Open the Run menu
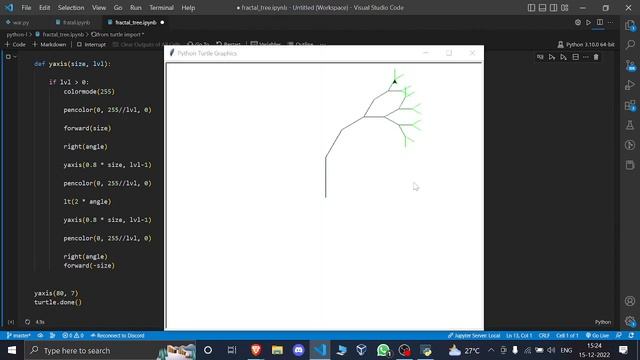 pyautogui.click(x=136, y=8)
